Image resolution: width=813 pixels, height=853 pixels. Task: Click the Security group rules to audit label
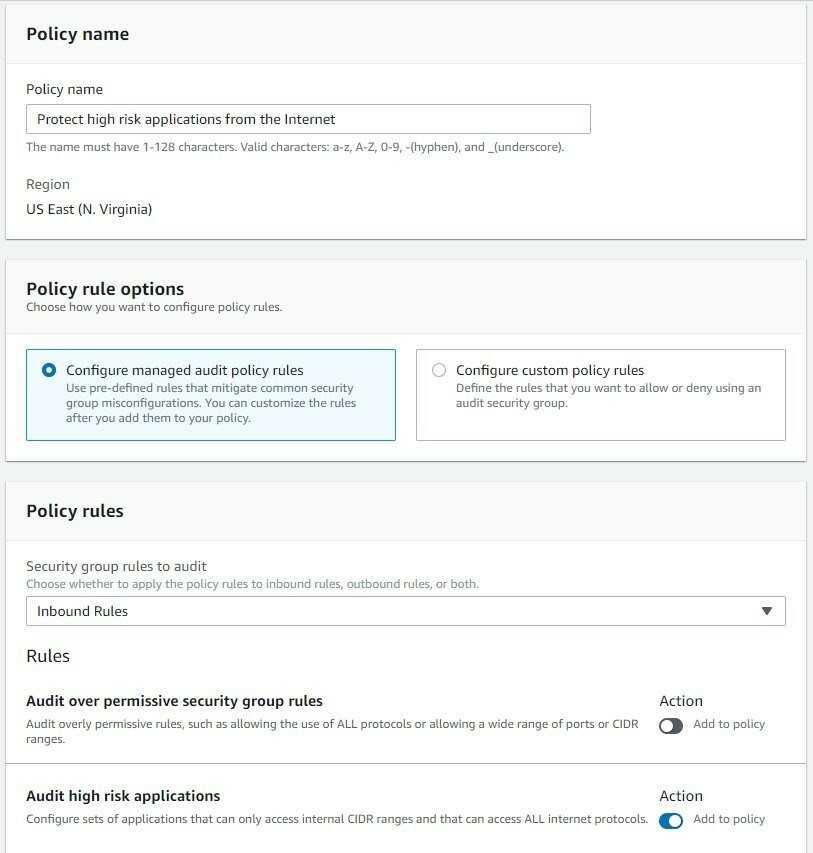(116, 566)
